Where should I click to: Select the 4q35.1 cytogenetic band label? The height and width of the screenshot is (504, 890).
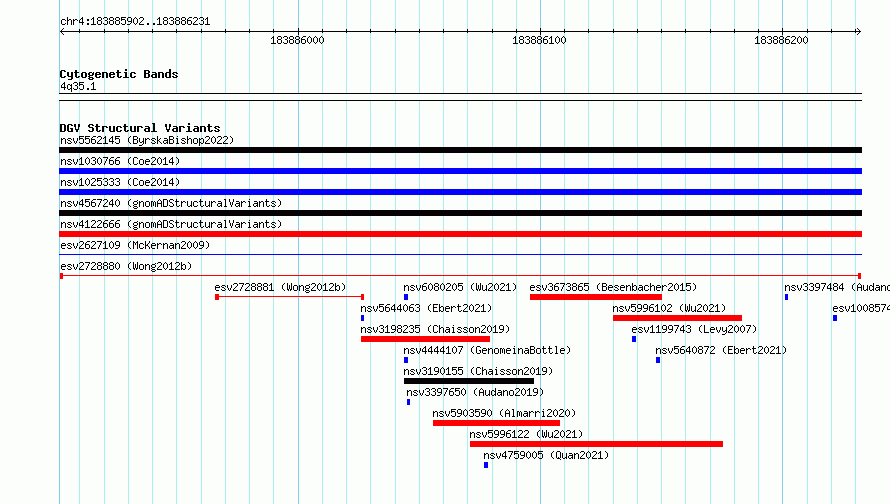pyautogui.click(x=78, y=86)
